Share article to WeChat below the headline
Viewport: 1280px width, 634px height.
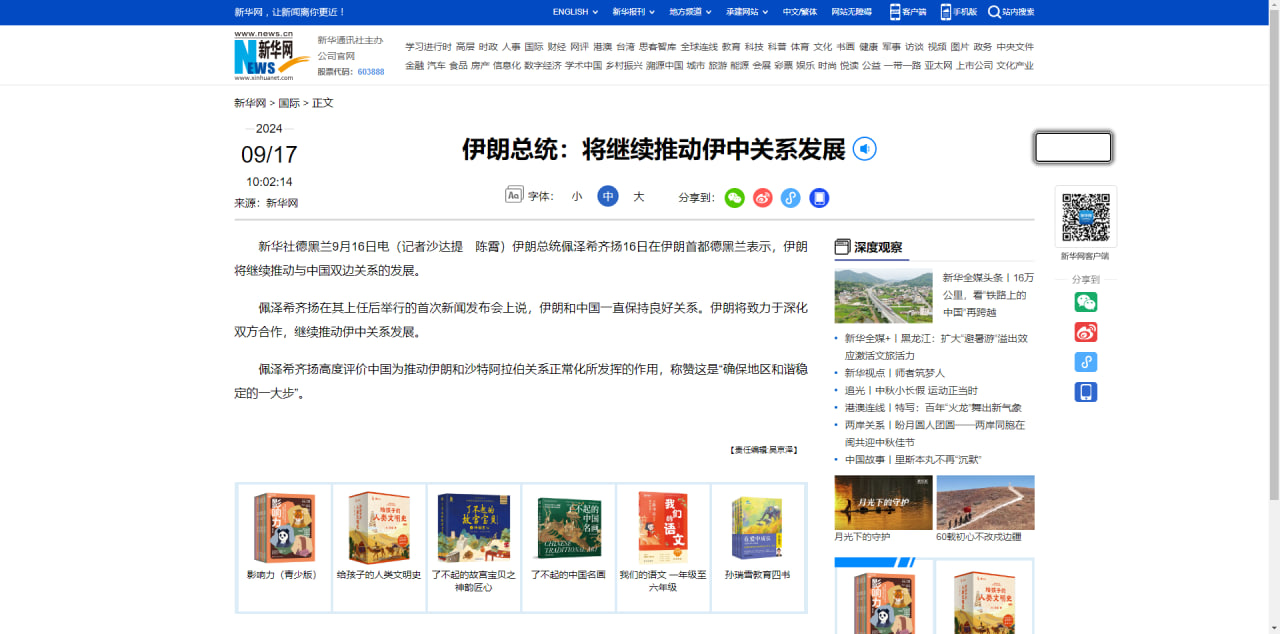coord(735,198)
